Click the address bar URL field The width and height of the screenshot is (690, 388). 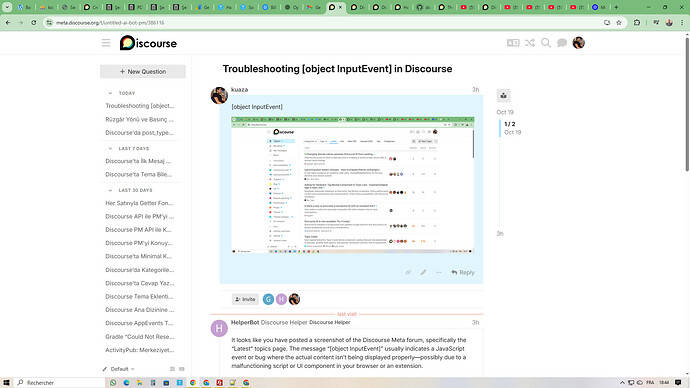point(326,22)
